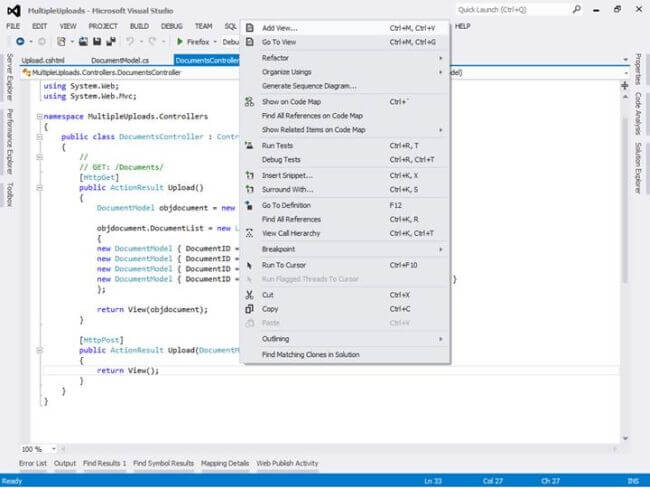Click the Redo toolbar icon

coord(152,41)
